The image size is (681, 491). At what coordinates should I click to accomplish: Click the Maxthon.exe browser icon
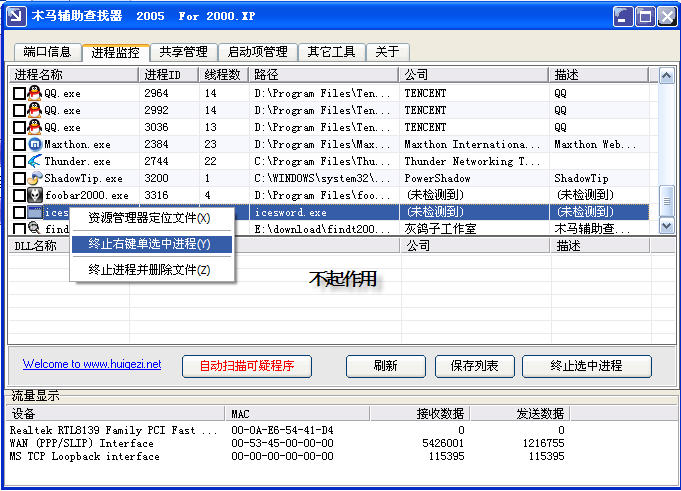[35, 144]
